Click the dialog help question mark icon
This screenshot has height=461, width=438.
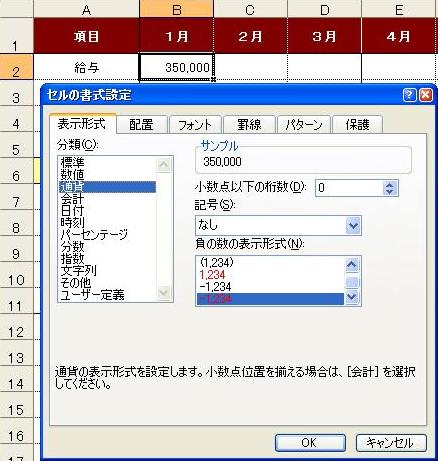pyautogui.click(x=409, y=95)
